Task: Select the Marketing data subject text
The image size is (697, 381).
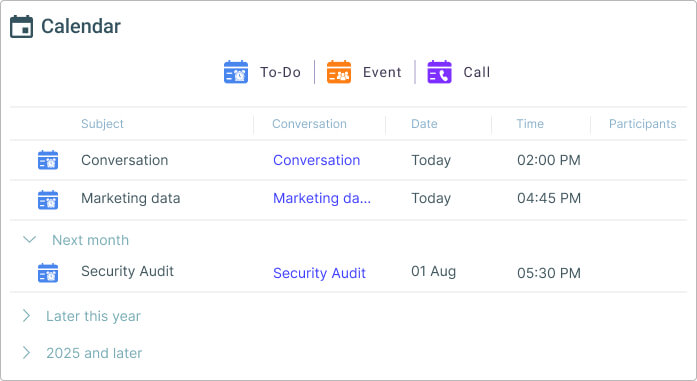Action: pos(131,198)
